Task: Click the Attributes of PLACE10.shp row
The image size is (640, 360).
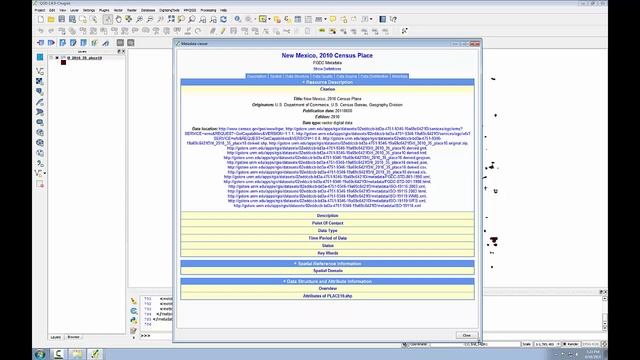Action: tap(327, 296)
